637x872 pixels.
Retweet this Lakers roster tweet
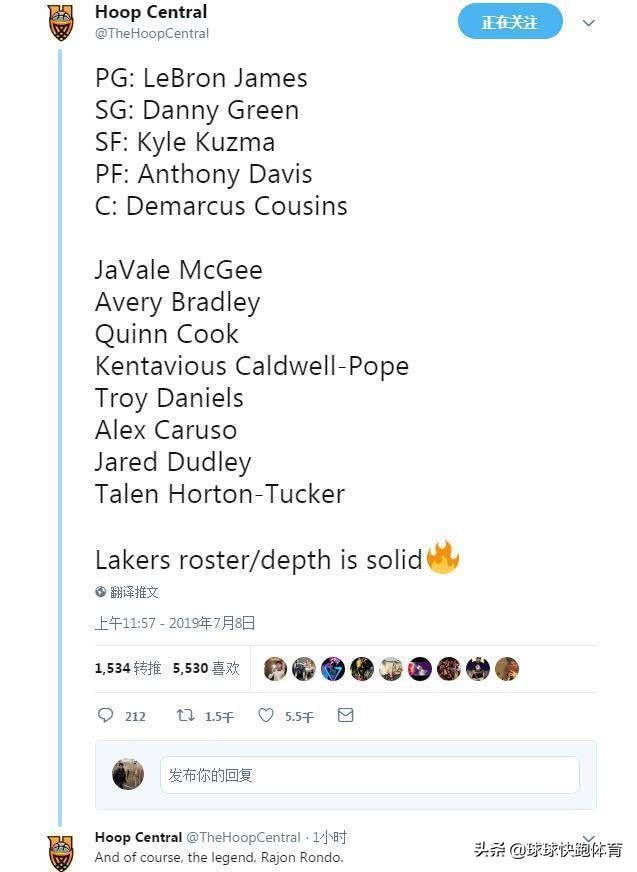click(186, 715)
